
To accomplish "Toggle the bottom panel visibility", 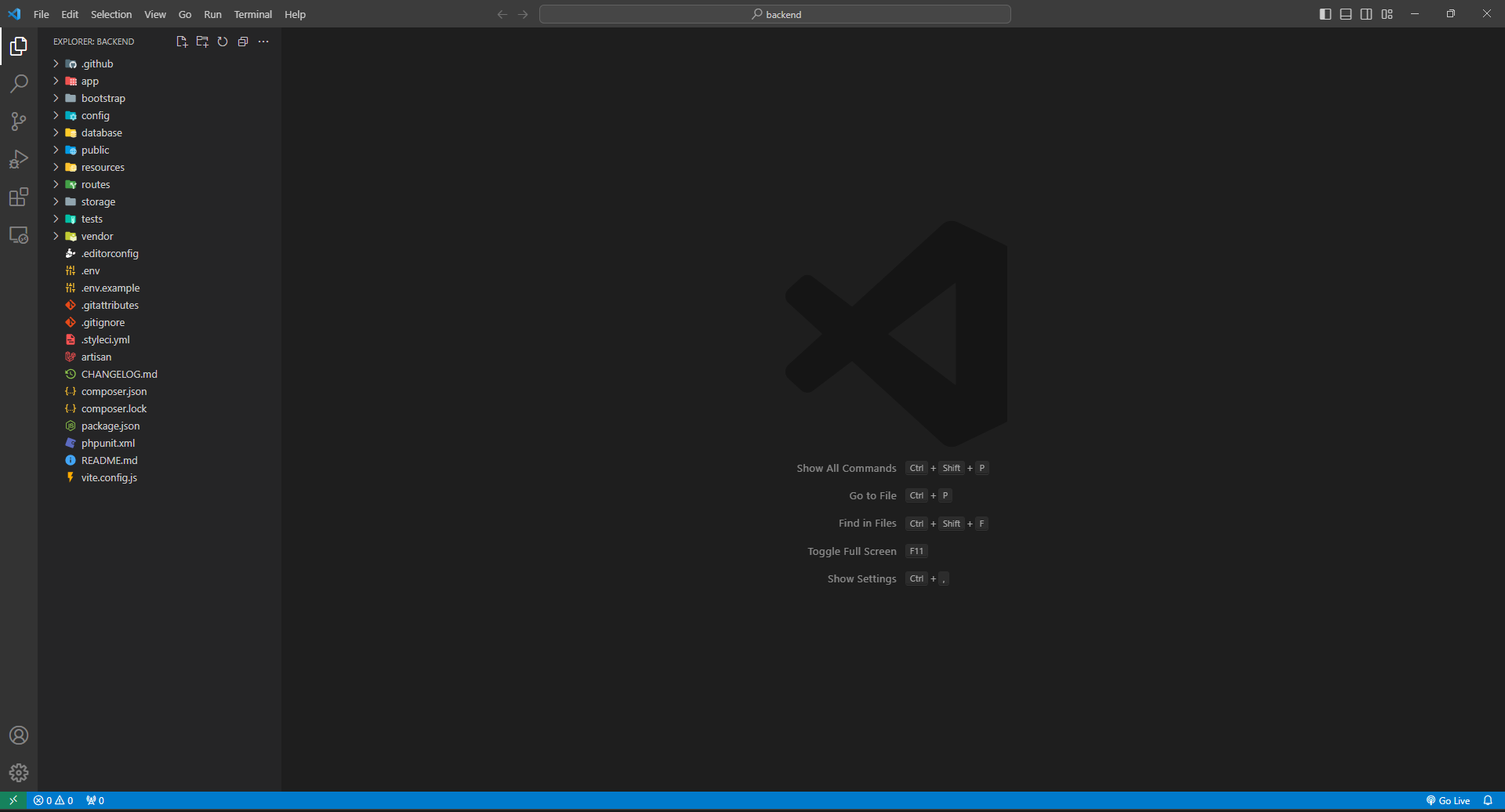I will click(1346, 14).
